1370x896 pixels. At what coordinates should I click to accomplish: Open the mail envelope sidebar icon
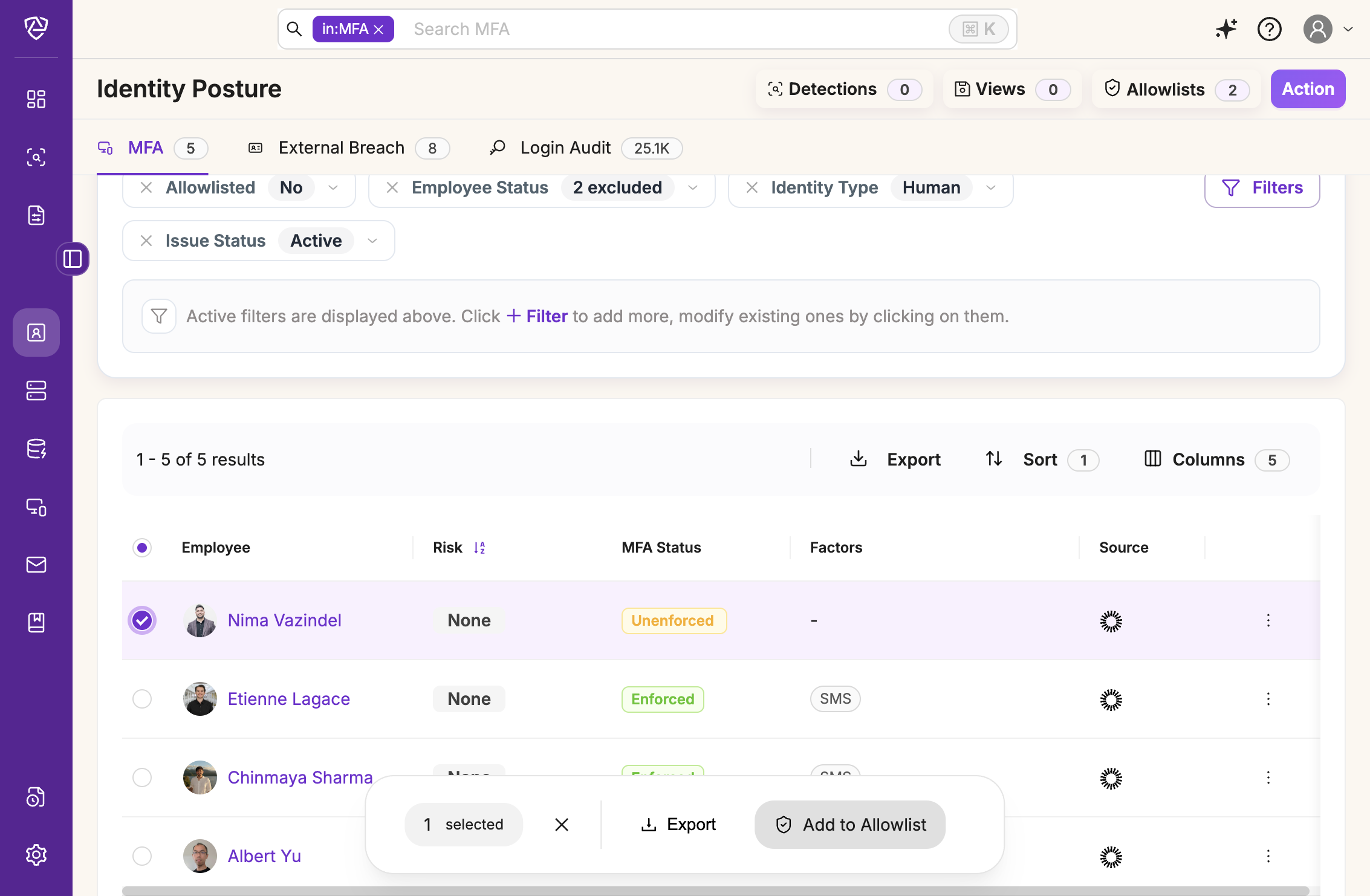pyautogui.click(x=36, y=564)
